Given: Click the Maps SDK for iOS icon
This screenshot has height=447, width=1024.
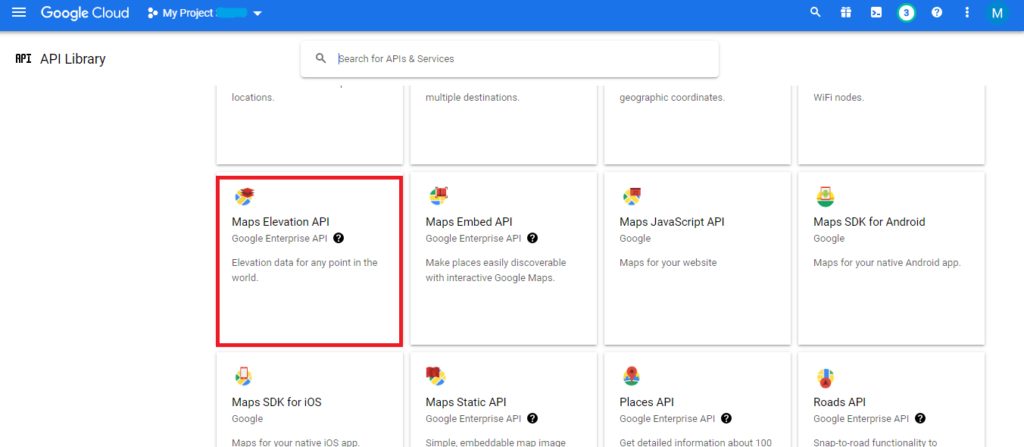Looking at the screenshot, I should (244, 375).
